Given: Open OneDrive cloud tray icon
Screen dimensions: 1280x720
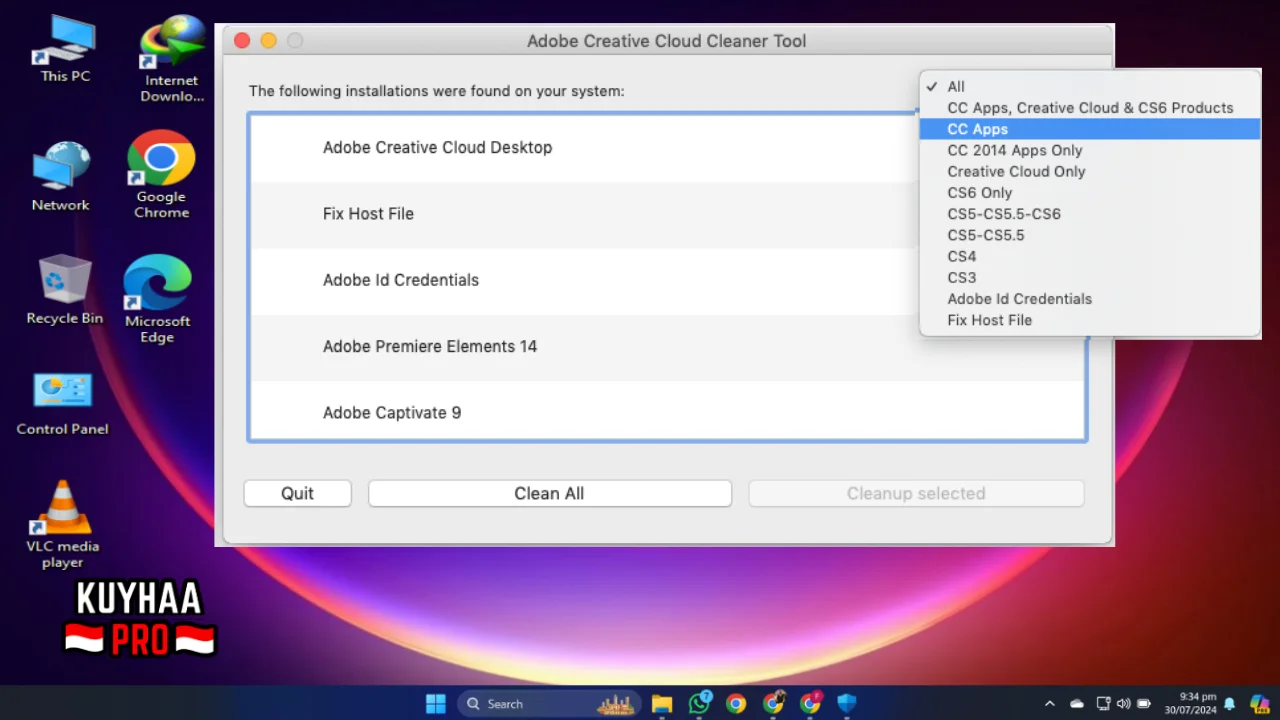Looking at the screenshot, I should pyautogui.click(x=1077, y=704).
